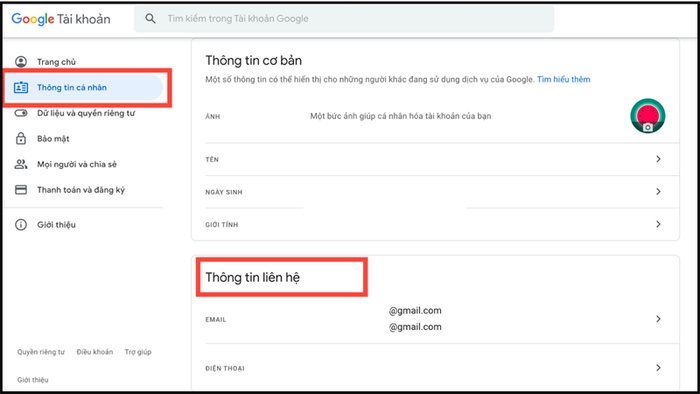This screenshot has height=394, width=700.
Task: Click the ẢNH row label
Action: [x=212, y=116]
